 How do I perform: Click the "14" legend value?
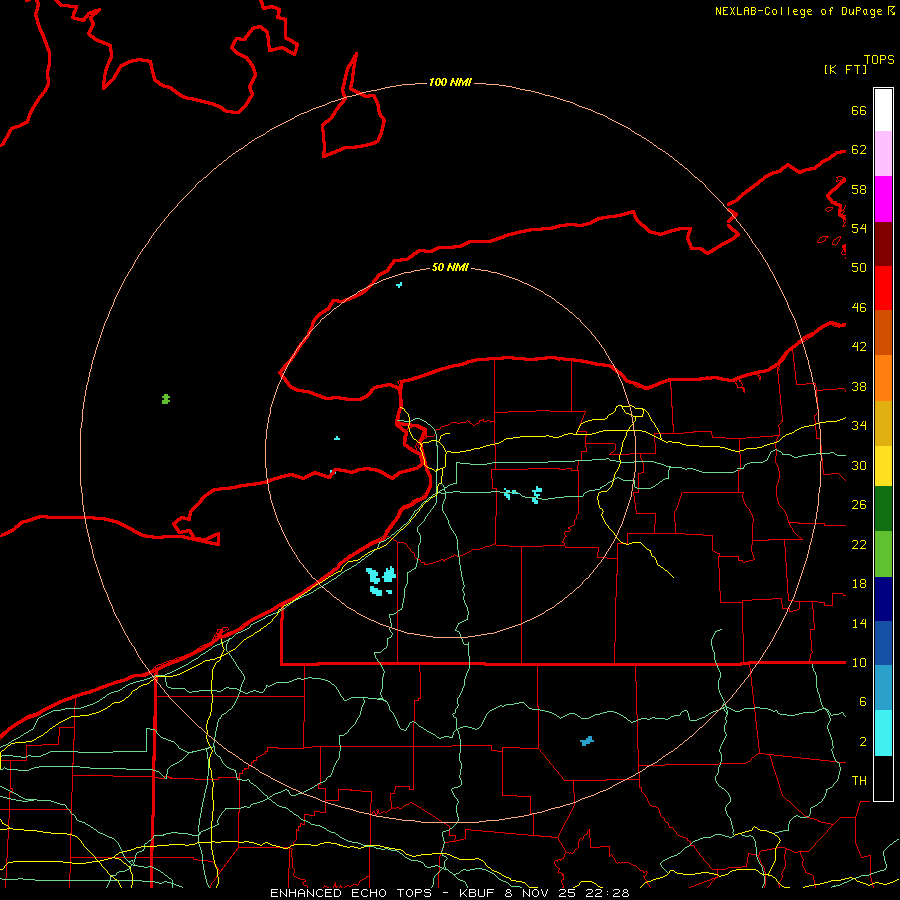[x=859, y=623]
